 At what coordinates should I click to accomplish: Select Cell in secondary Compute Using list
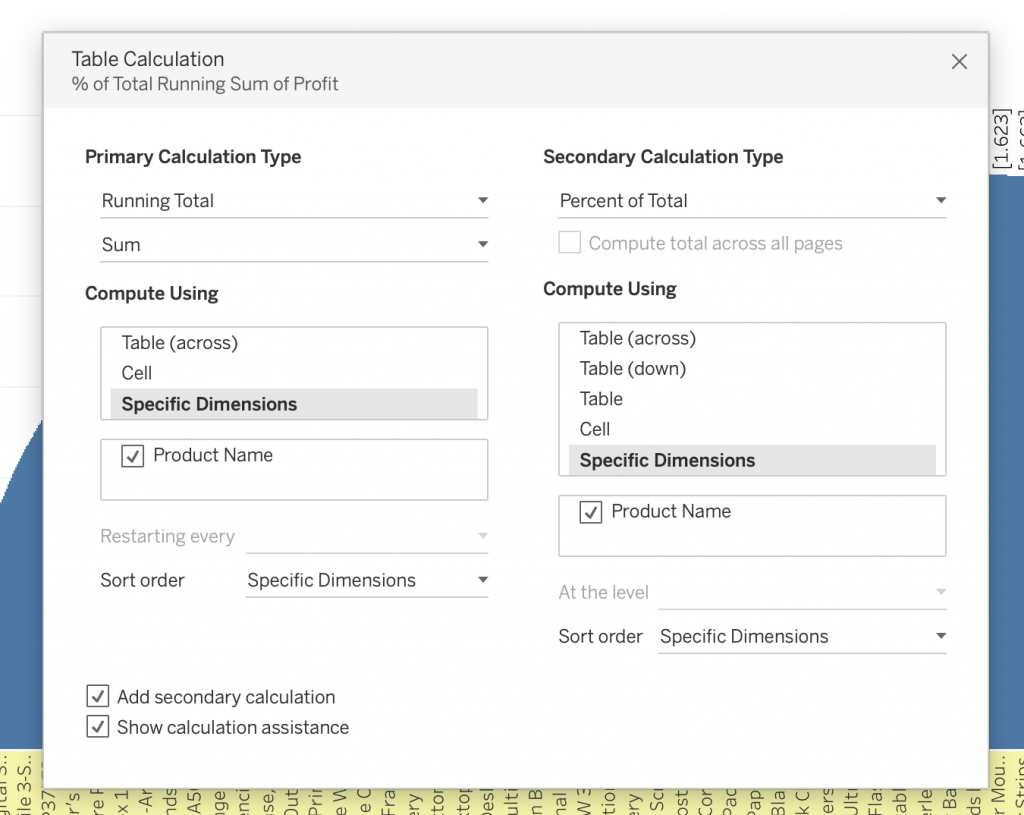point(595,429)
